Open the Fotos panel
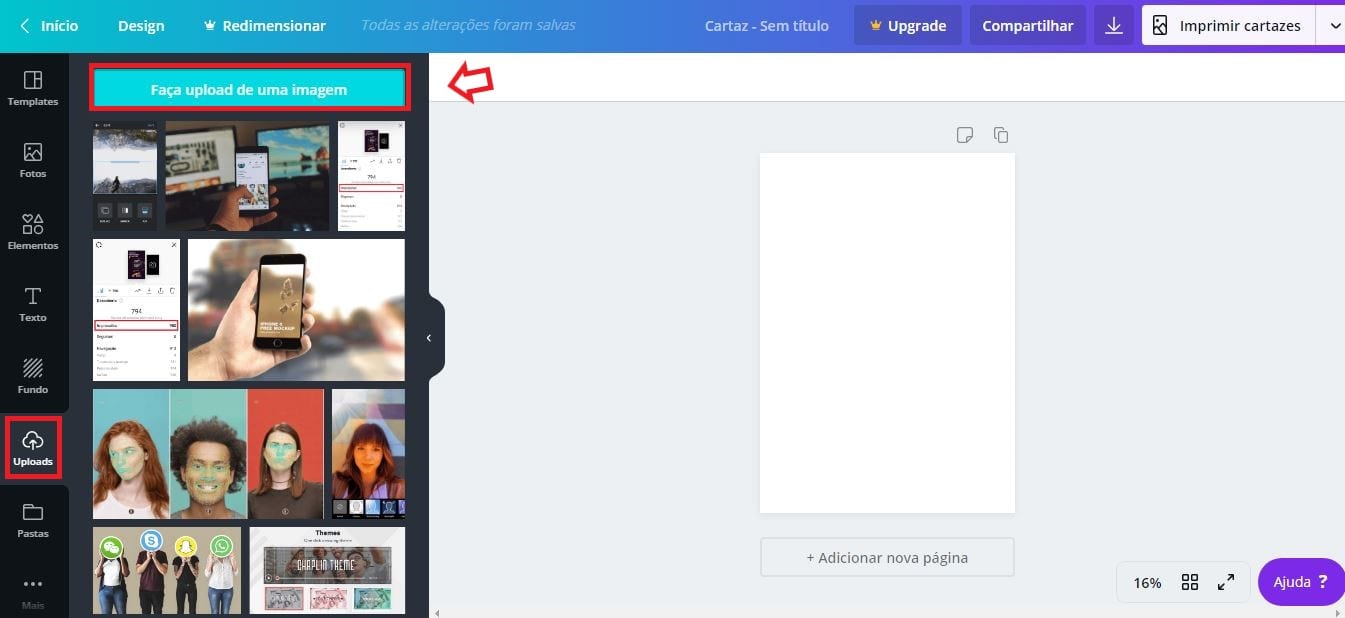 pyautogui.click(x=33, y=160)
